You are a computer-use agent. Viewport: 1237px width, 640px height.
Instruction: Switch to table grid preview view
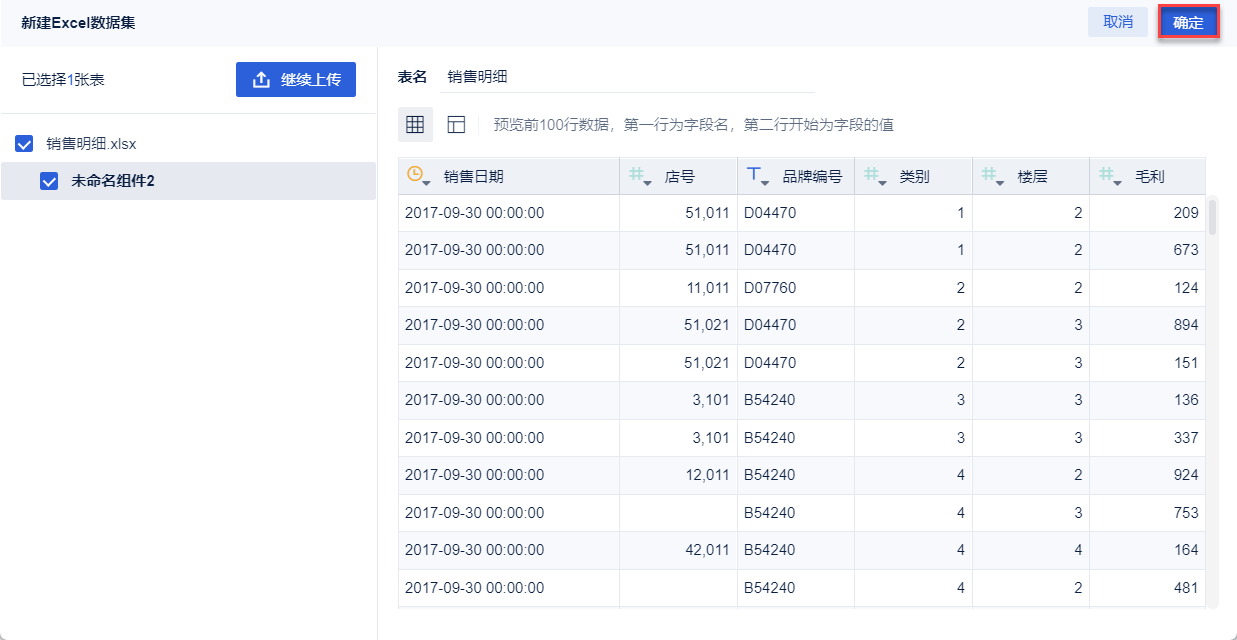[415, 125]
